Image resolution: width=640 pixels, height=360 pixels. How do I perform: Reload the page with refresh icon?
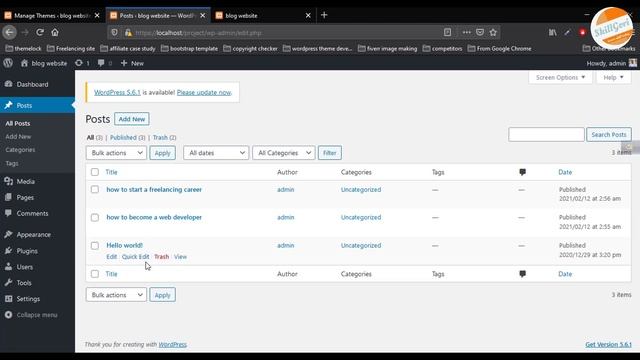tap(40, 32)
